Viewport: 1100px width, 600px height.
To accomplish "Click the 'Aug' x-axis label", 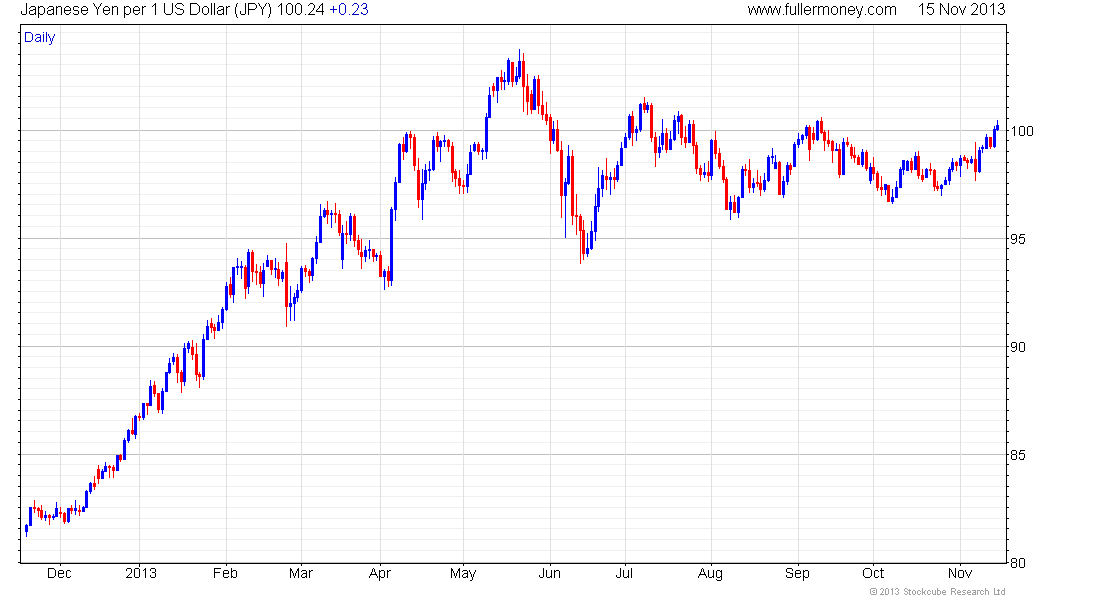I will [x=710, y=573].
